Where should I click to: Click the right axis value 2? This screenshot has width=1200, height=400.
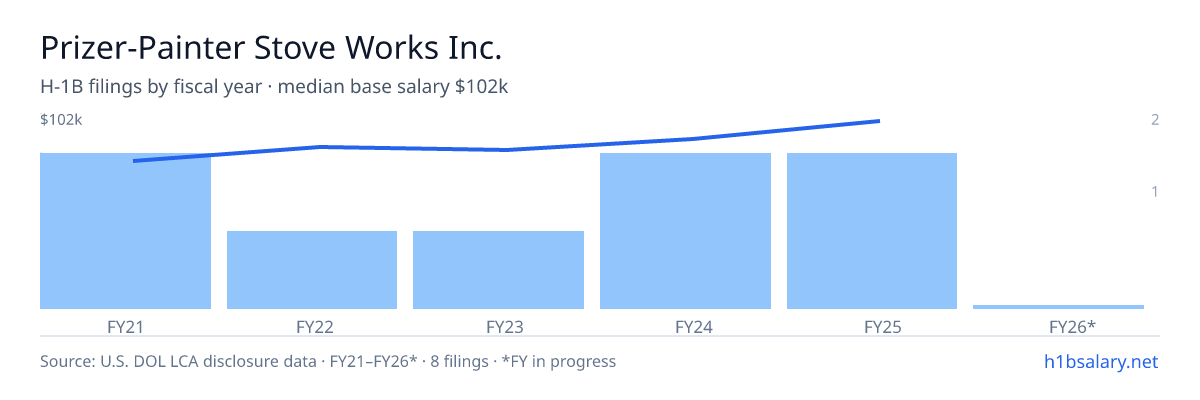1155,120
